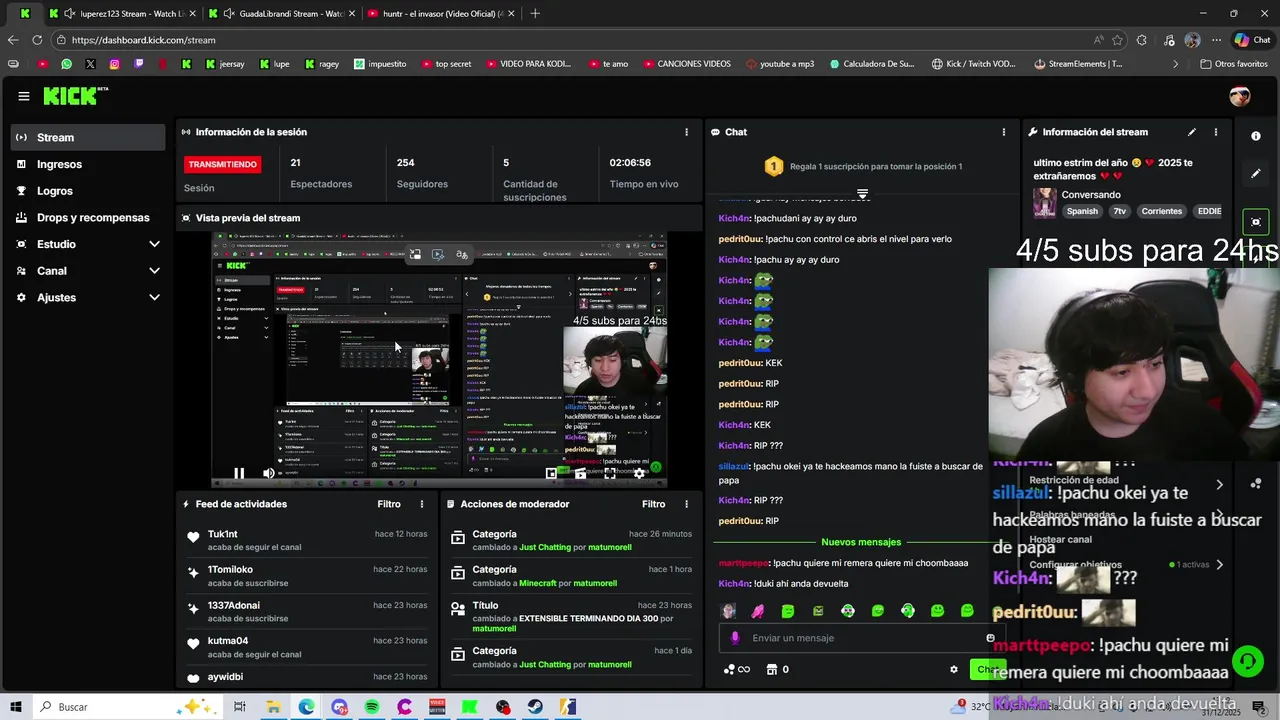The height and width of the screenshot is (720, 1280).
Task: Open Spotify from the taskbar
Action: point(372,707)
